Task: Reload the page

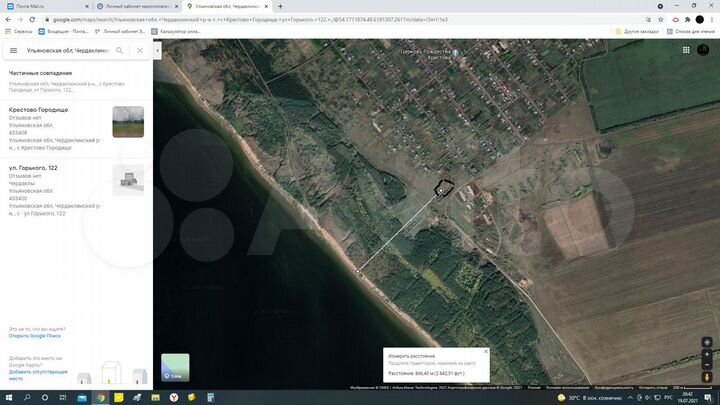Action: [x=33, y=19]
